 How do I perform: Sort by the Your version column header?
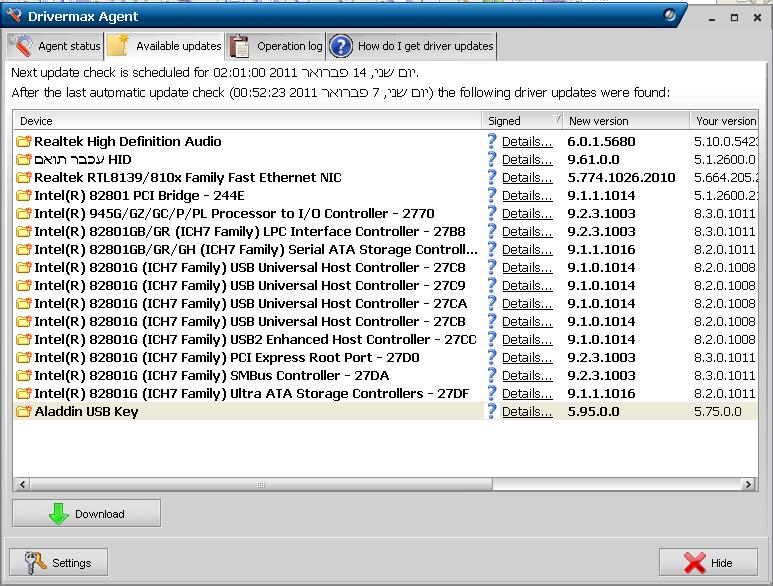coord(724,121)
